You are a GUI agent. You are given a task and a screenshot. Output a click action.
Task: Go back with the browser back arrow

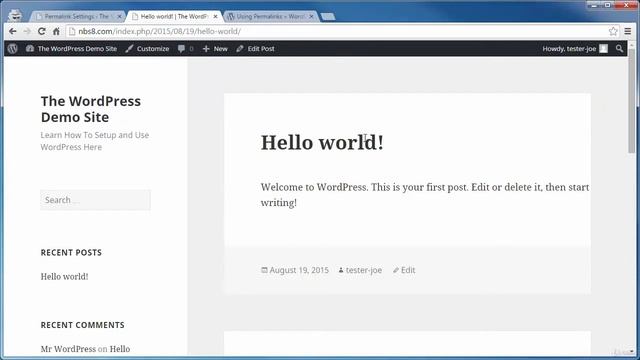pos(13,31)
